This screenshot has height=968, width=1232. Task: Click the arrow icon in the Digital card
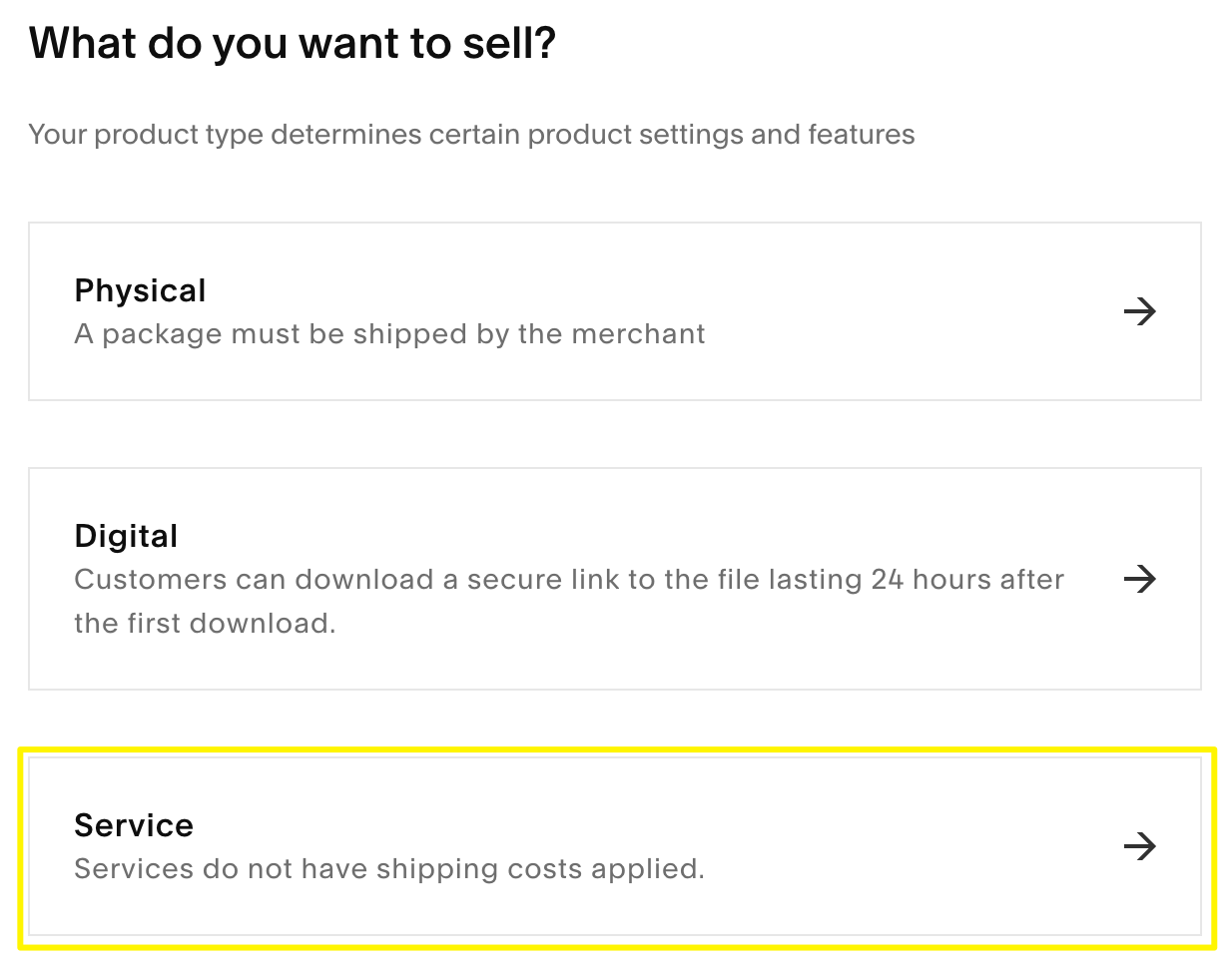pos(1139,579)
